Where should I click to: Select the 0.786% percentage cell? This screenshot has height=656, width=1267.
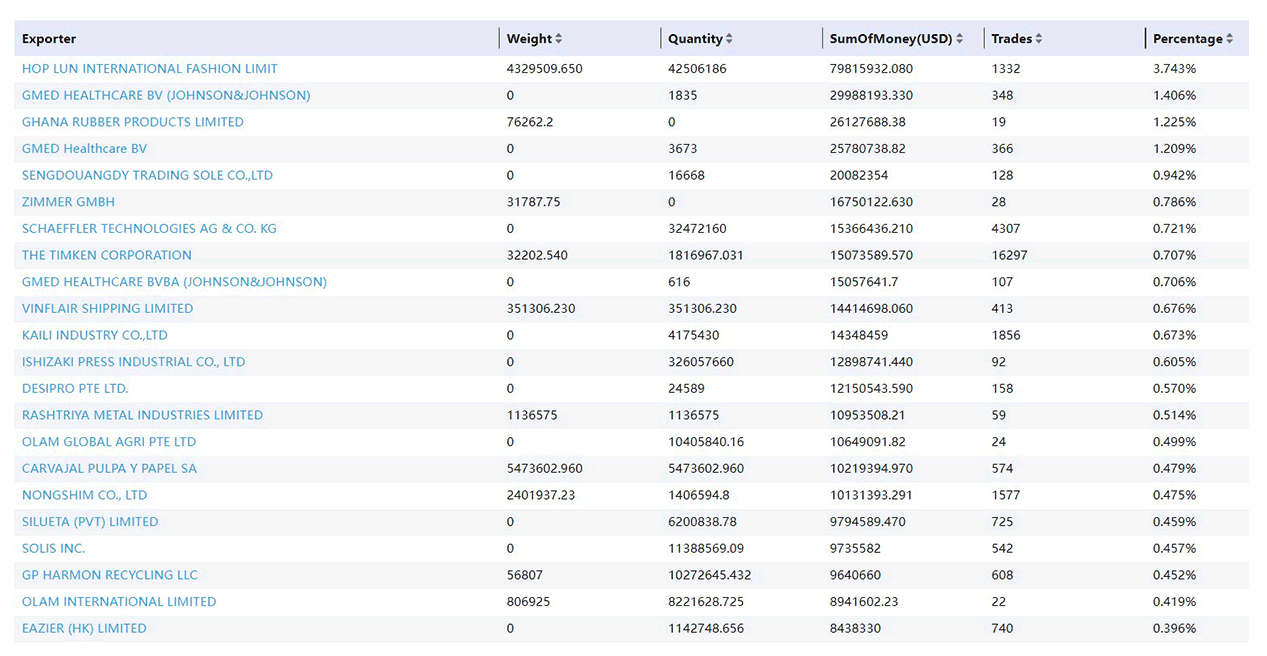[x=1175, y=202]
